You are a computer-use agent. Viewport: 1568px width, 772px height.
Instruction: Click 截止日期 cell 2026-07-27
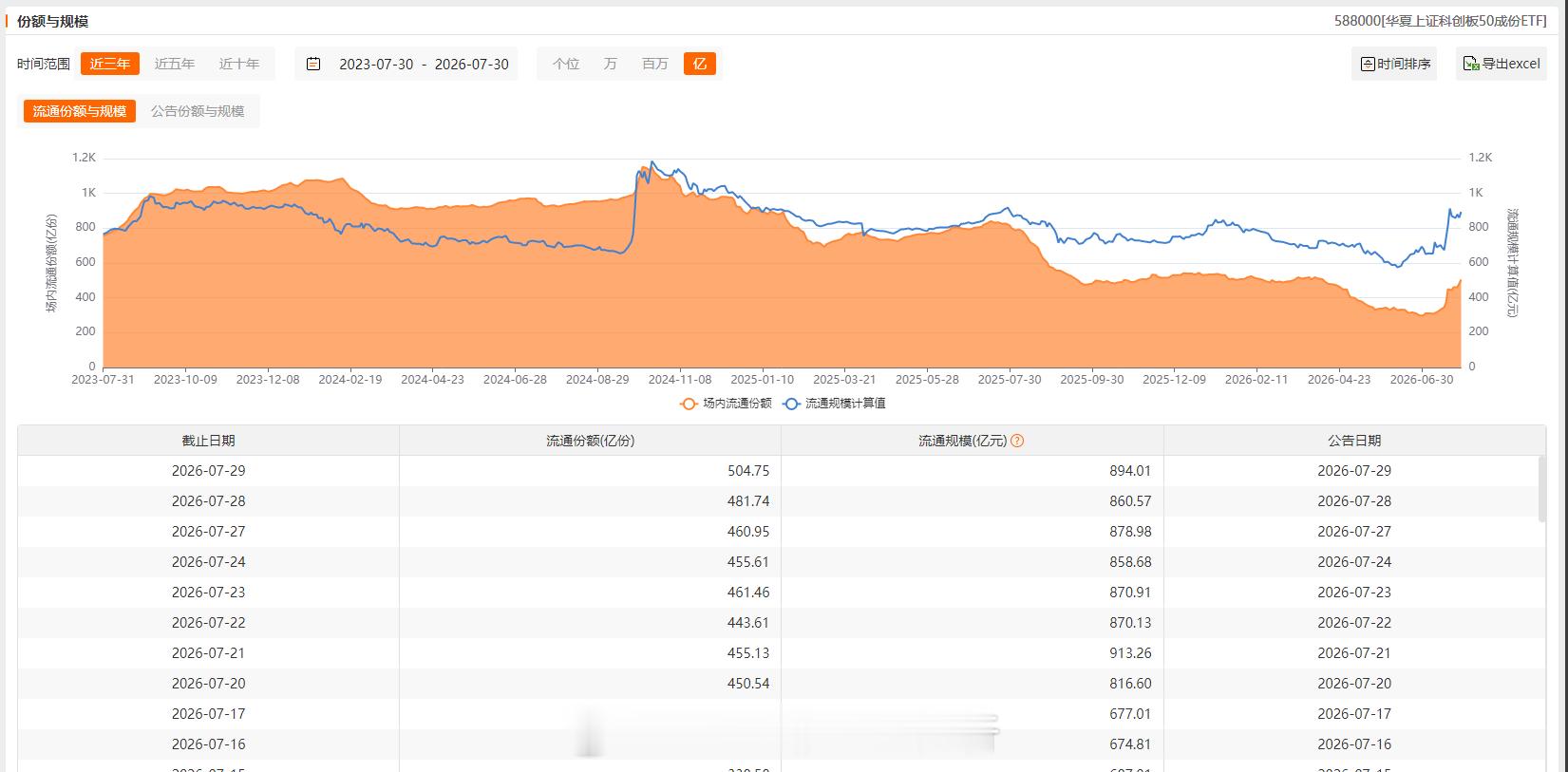[x=209, y=532]
